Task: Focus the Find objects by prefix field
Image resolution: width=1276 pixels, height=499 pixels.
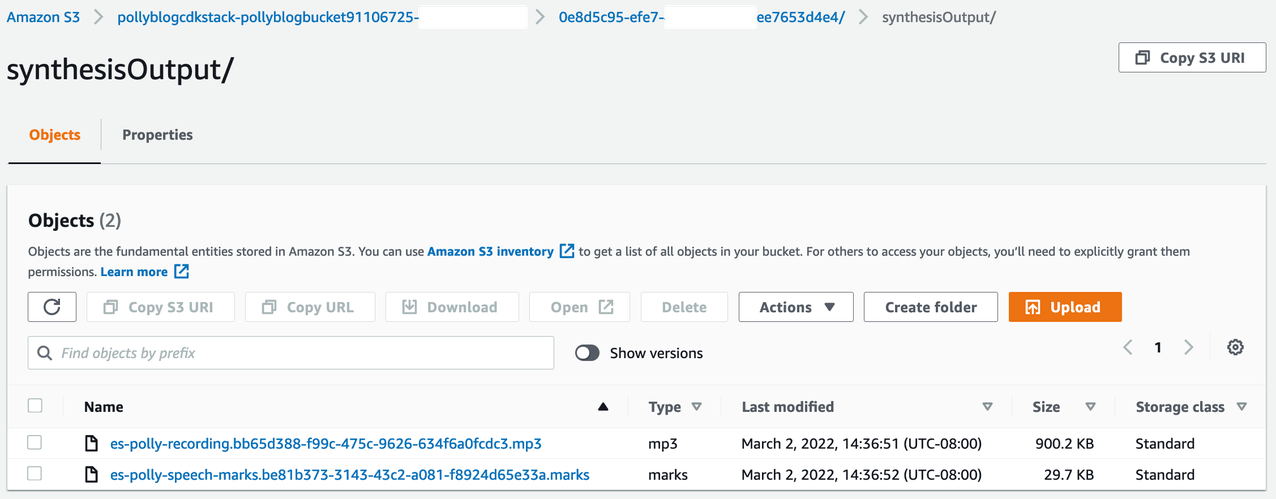Action: (x=291, y=353)
